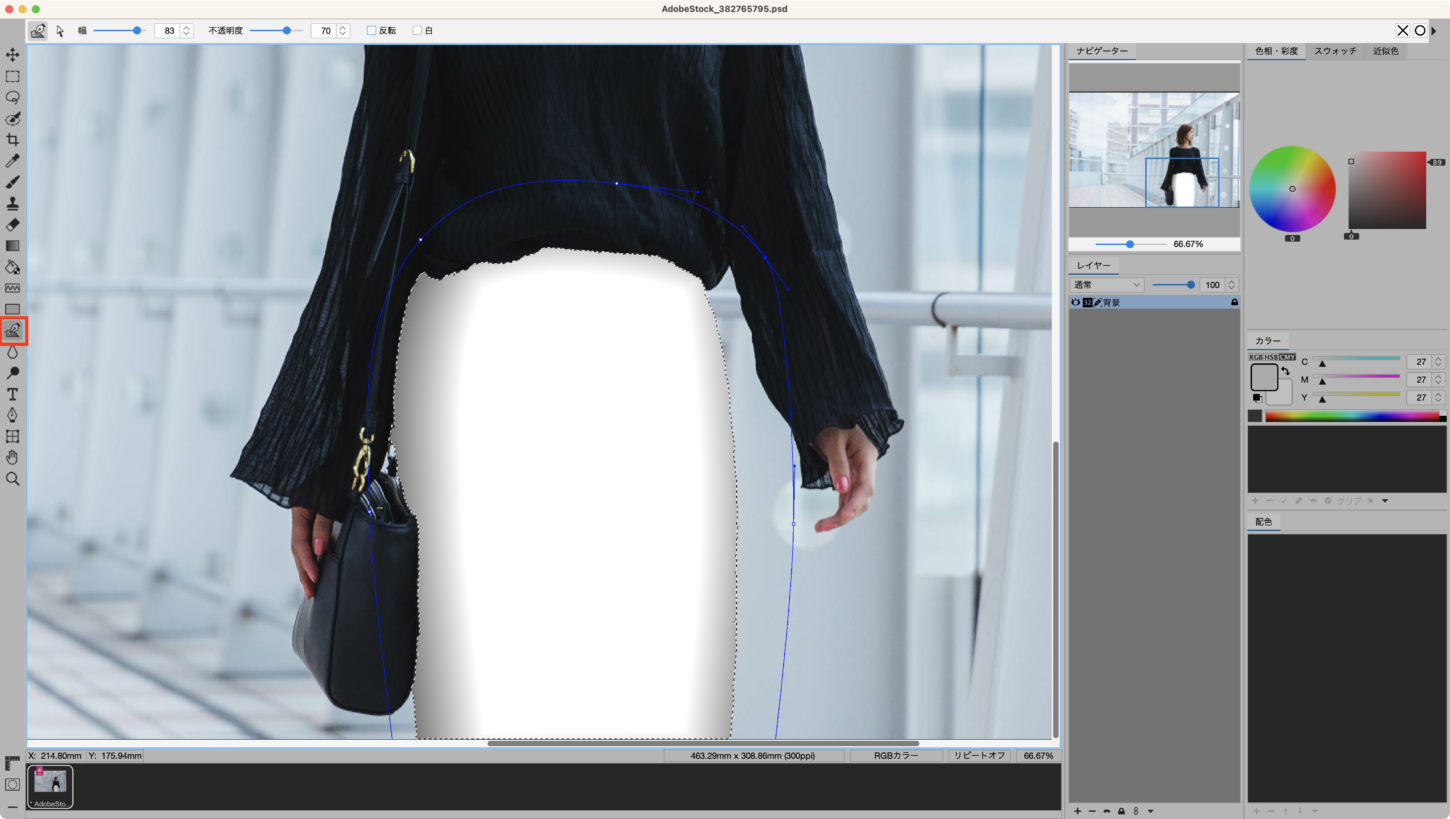This screenshot has height=819, width=1450.
Task: Select the Hand pan tool
Action: [x=12, y=457]
